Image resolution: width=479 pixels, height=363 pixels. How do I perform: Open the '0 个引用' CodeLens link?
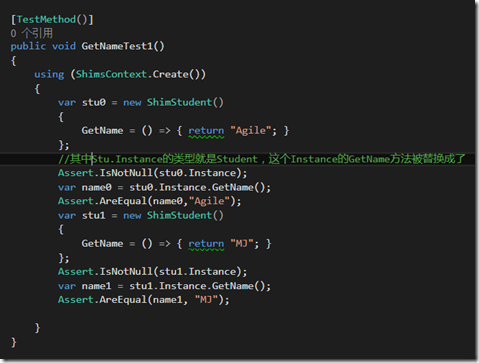pyautogui.click(x=31, y=33)
